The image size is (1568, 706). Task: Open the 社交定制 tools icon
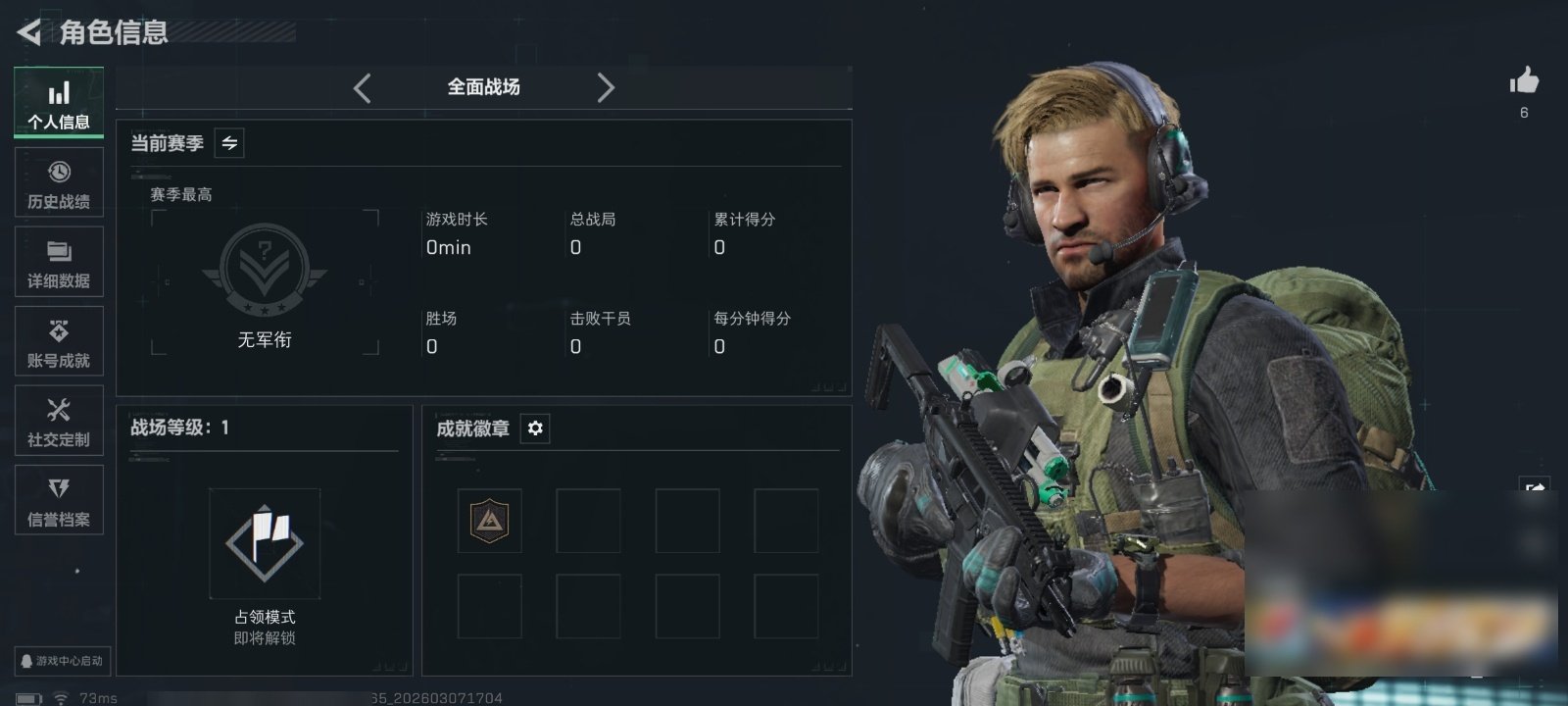tap(59, 422)
